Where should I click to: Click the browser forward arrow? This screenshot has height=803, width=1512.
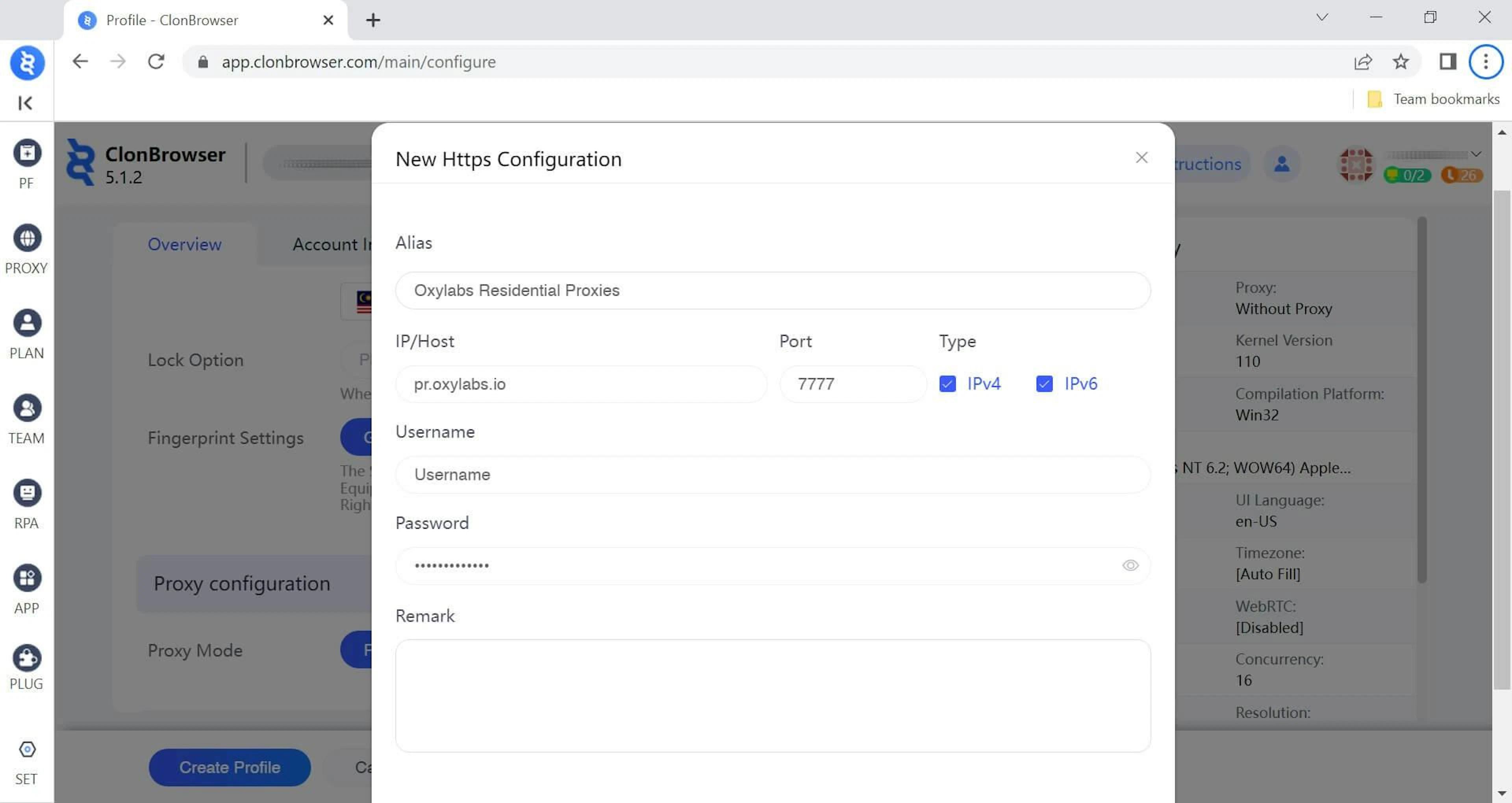118,62
